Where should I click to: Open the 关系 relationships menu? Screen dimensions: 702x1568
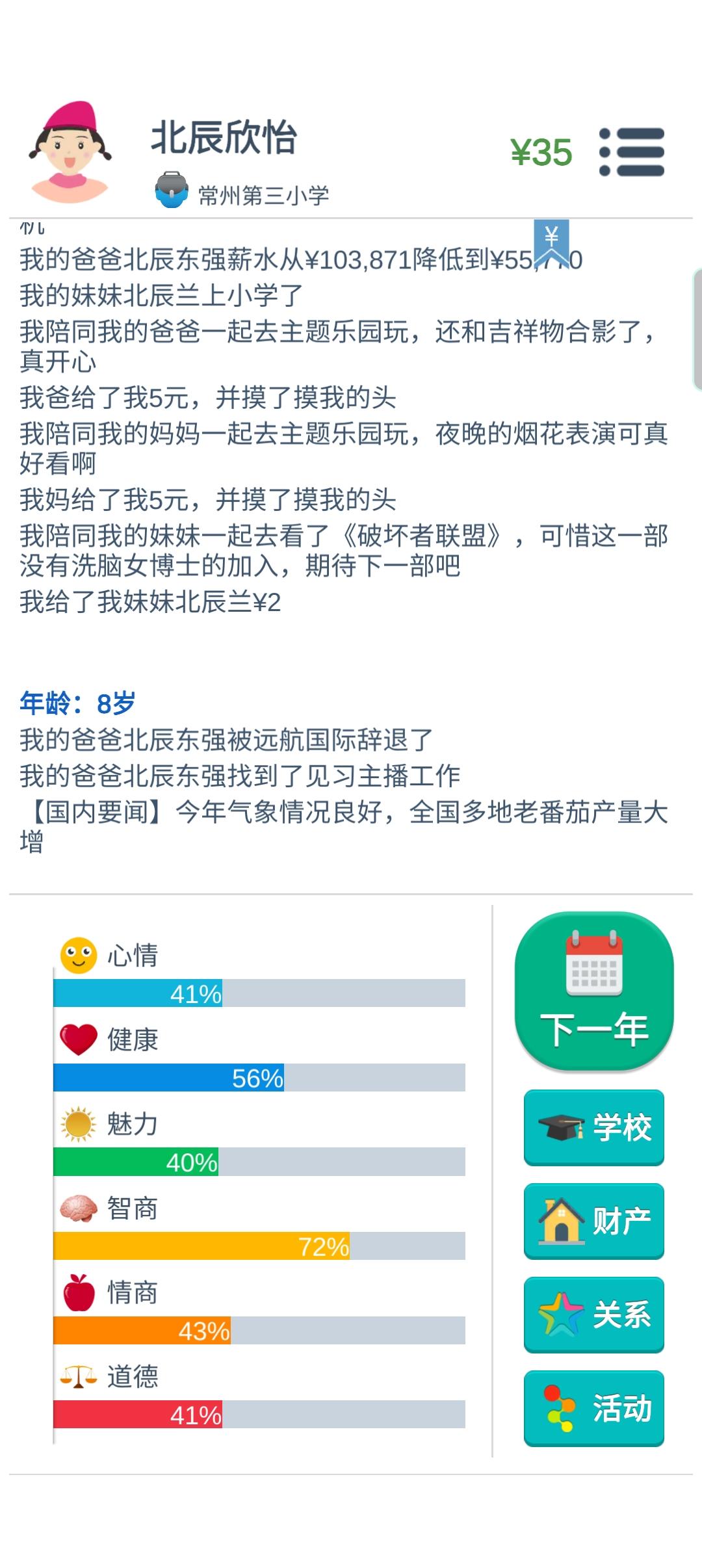(x=594, y=1314)
